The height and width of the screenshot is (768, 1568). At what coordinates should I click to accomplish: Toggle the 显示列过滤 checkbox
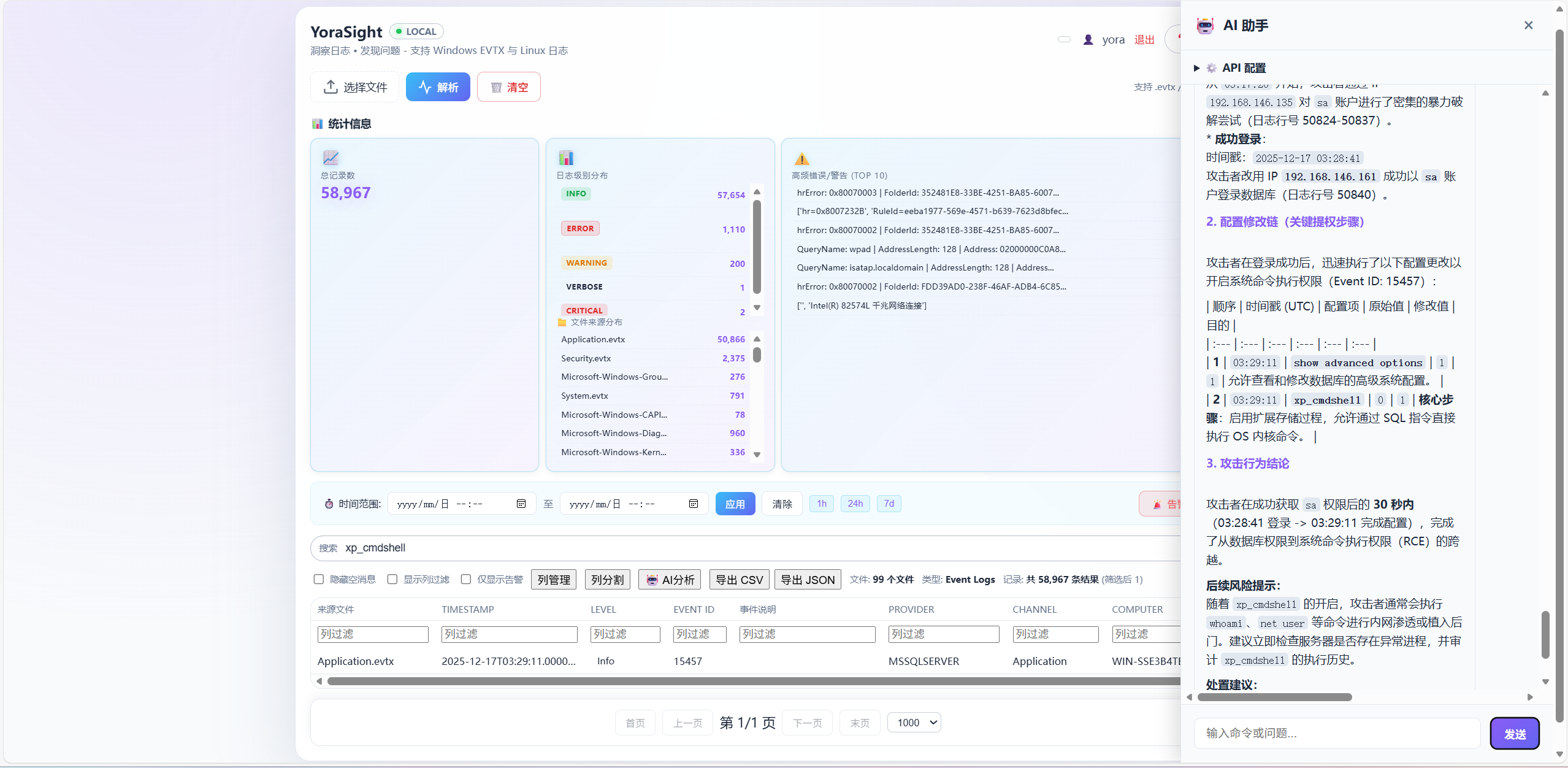click(392, 579)
